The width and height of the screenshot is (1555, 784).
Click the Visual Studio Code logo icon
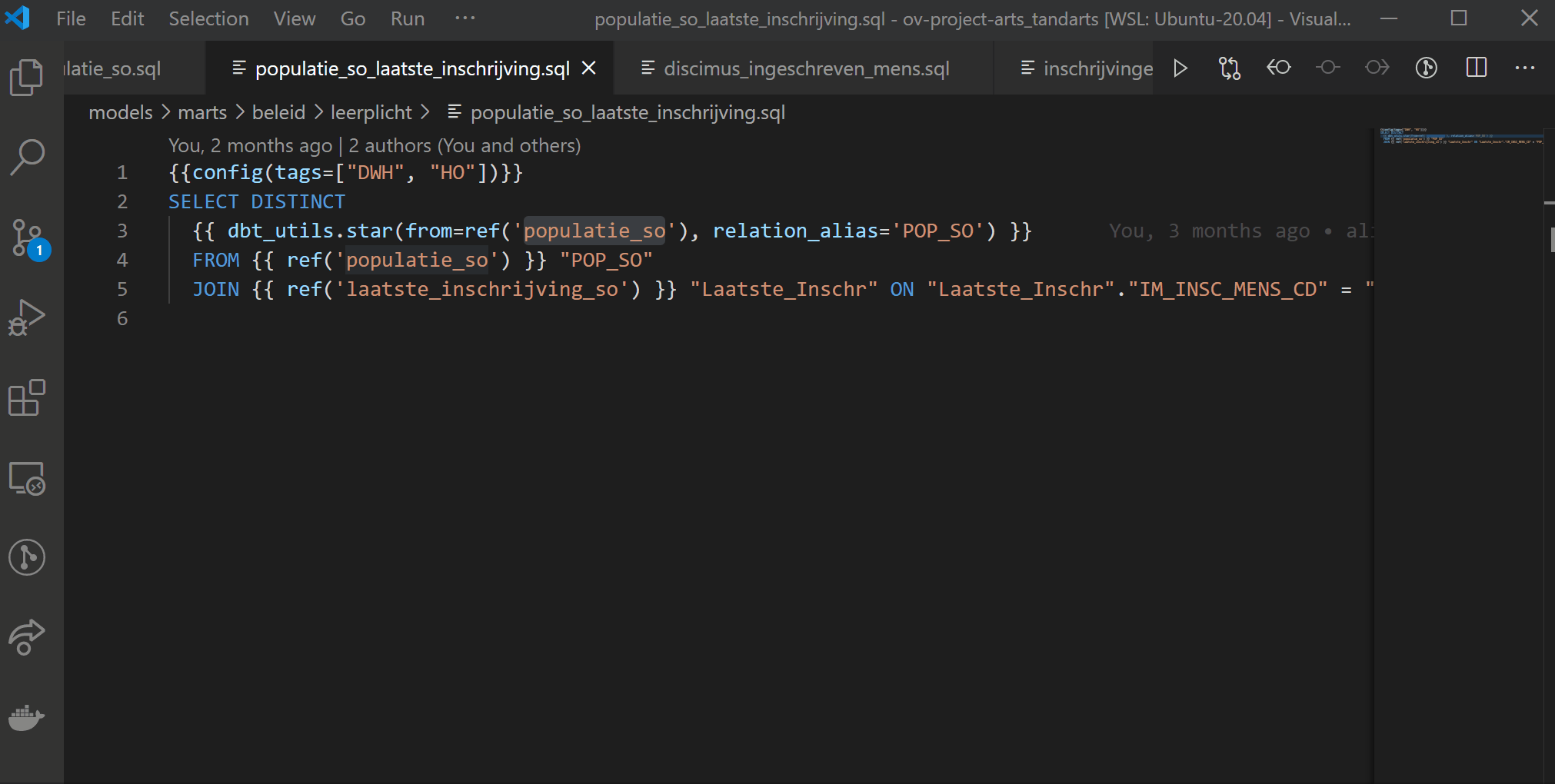[17, 18]
